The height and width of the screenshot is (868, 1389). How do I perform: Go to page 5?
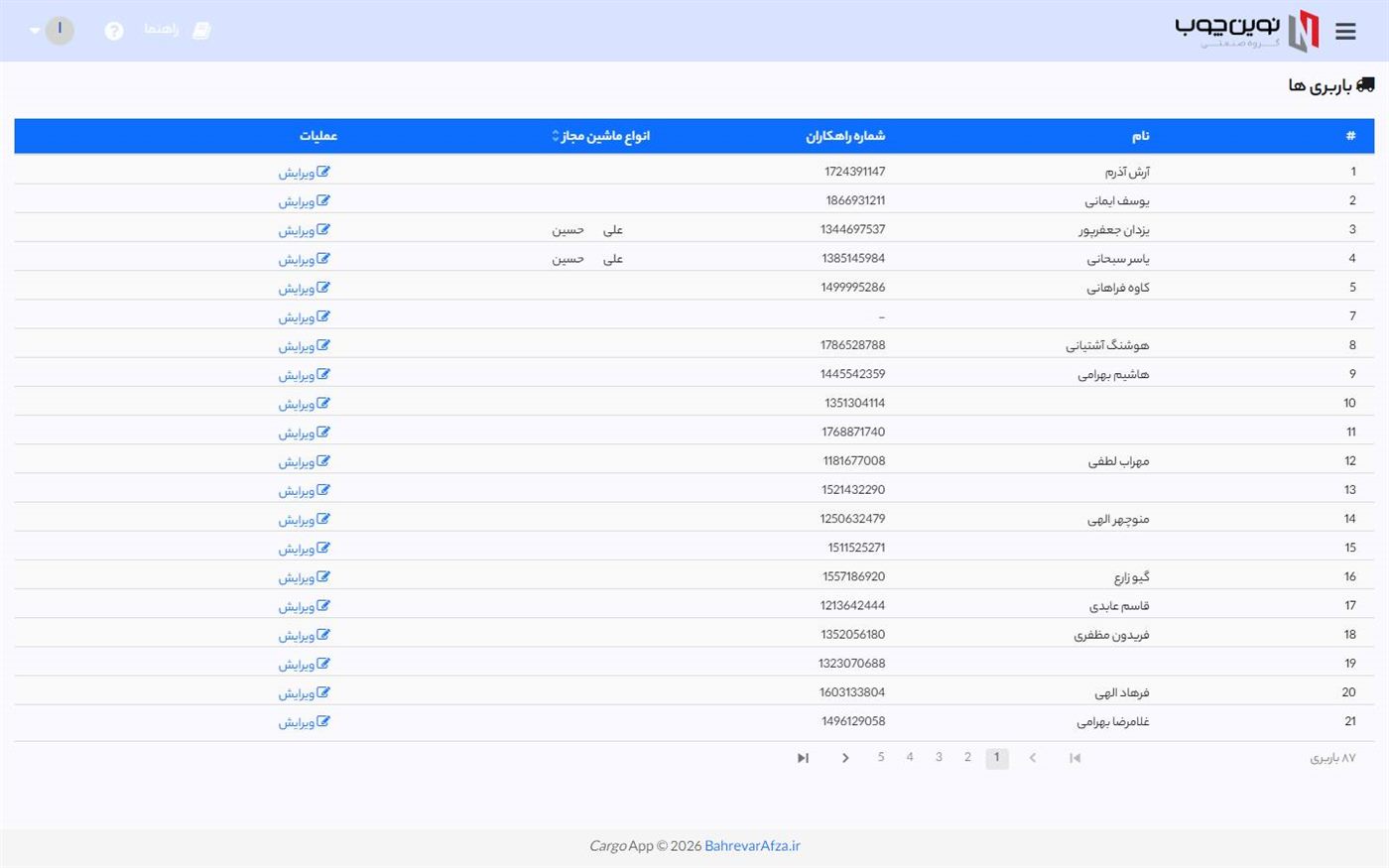point(881,758)
